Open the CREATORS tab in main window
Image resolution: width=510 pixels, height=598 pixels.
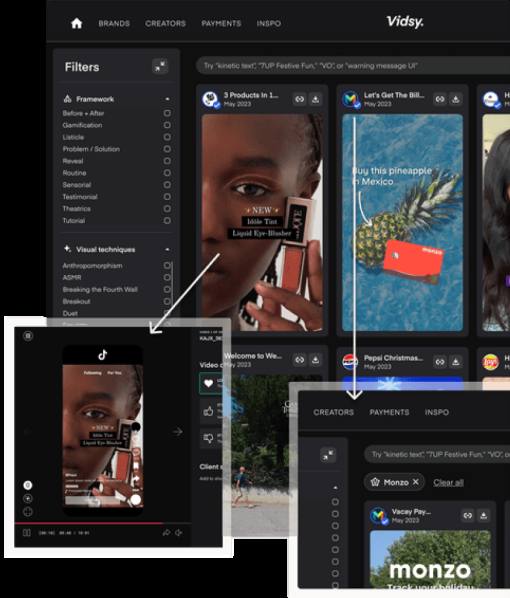165,23
